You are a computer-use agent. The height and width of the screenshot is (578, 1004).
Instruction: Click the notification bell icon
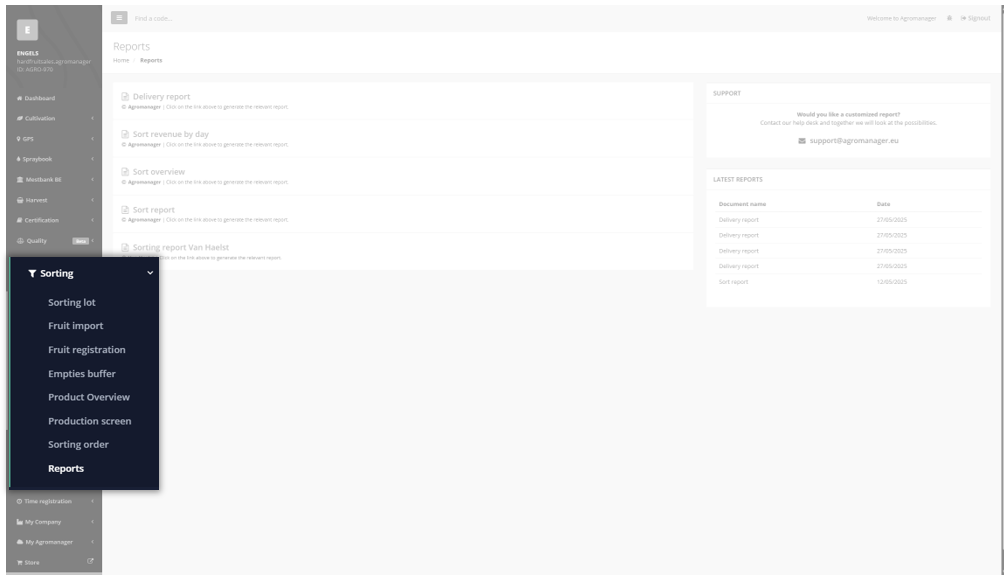(x=949, y=18)
